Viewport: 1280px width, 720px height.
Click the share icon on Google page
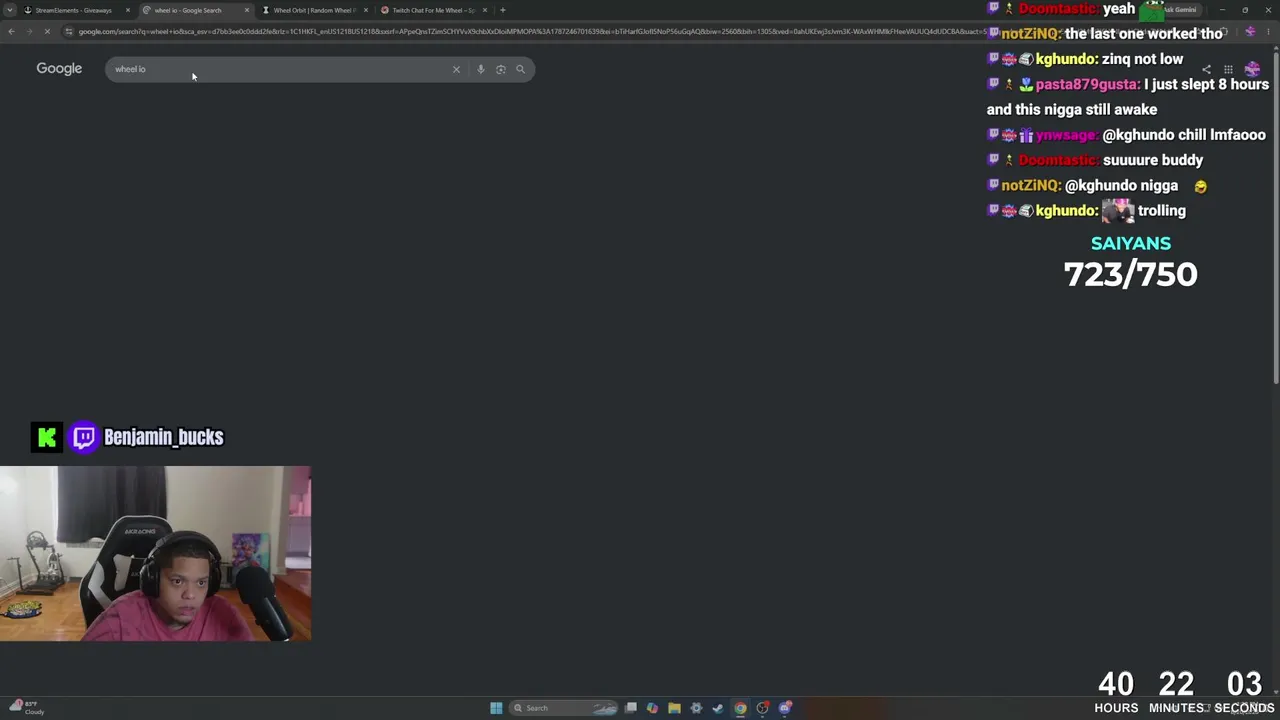pos(1206,69)
